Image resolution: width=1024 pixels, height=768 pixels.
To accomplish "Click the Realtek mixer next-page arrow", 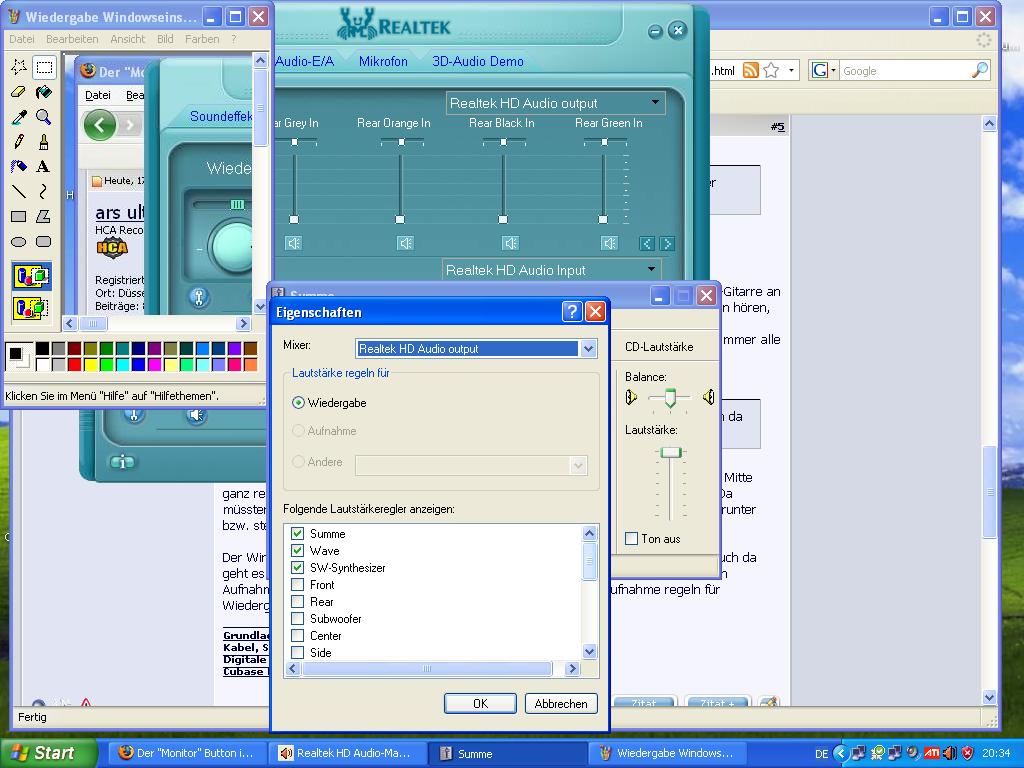I will click(x=667, y=244).
